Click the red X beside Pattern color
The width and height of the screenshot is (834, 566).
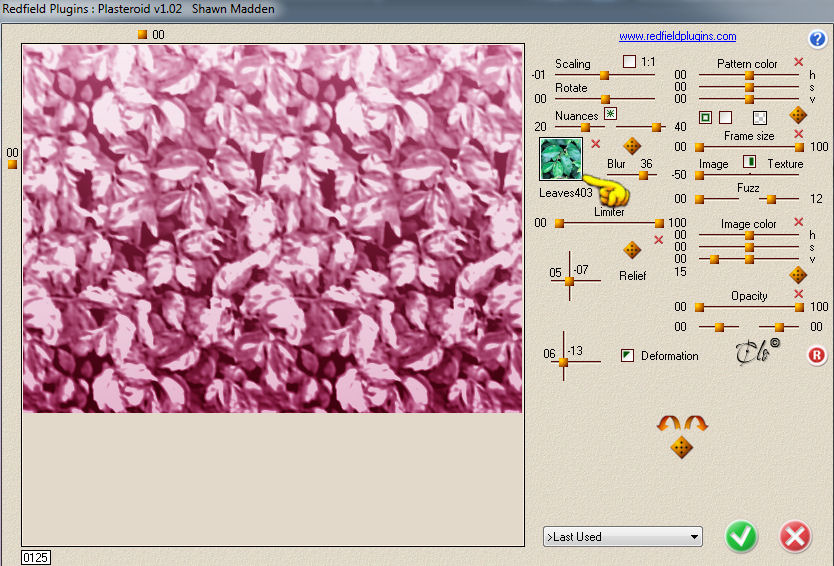tap(798, 62)
